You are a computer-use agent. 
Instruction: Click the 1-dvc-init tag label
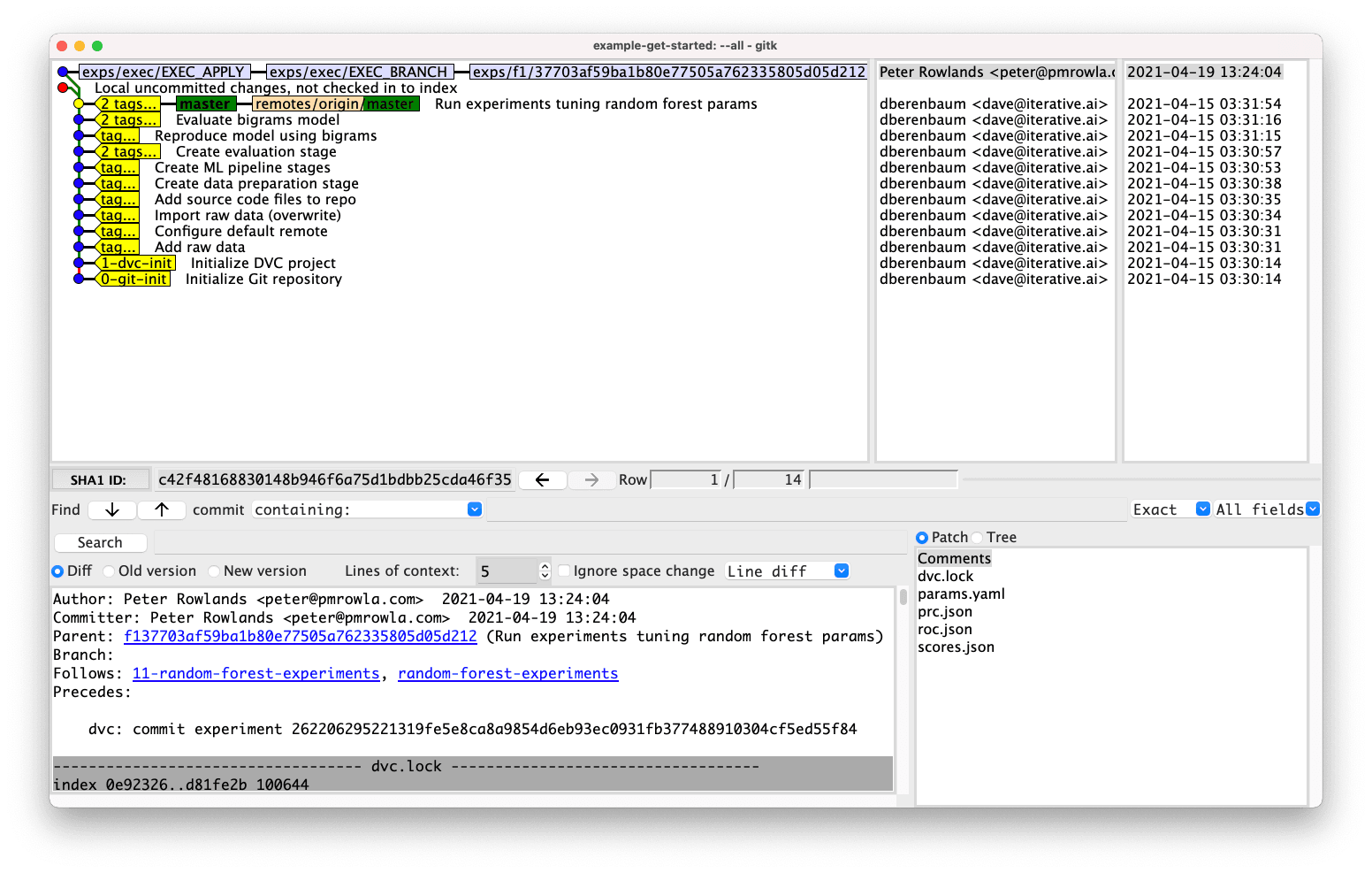[x=136, y=264]
